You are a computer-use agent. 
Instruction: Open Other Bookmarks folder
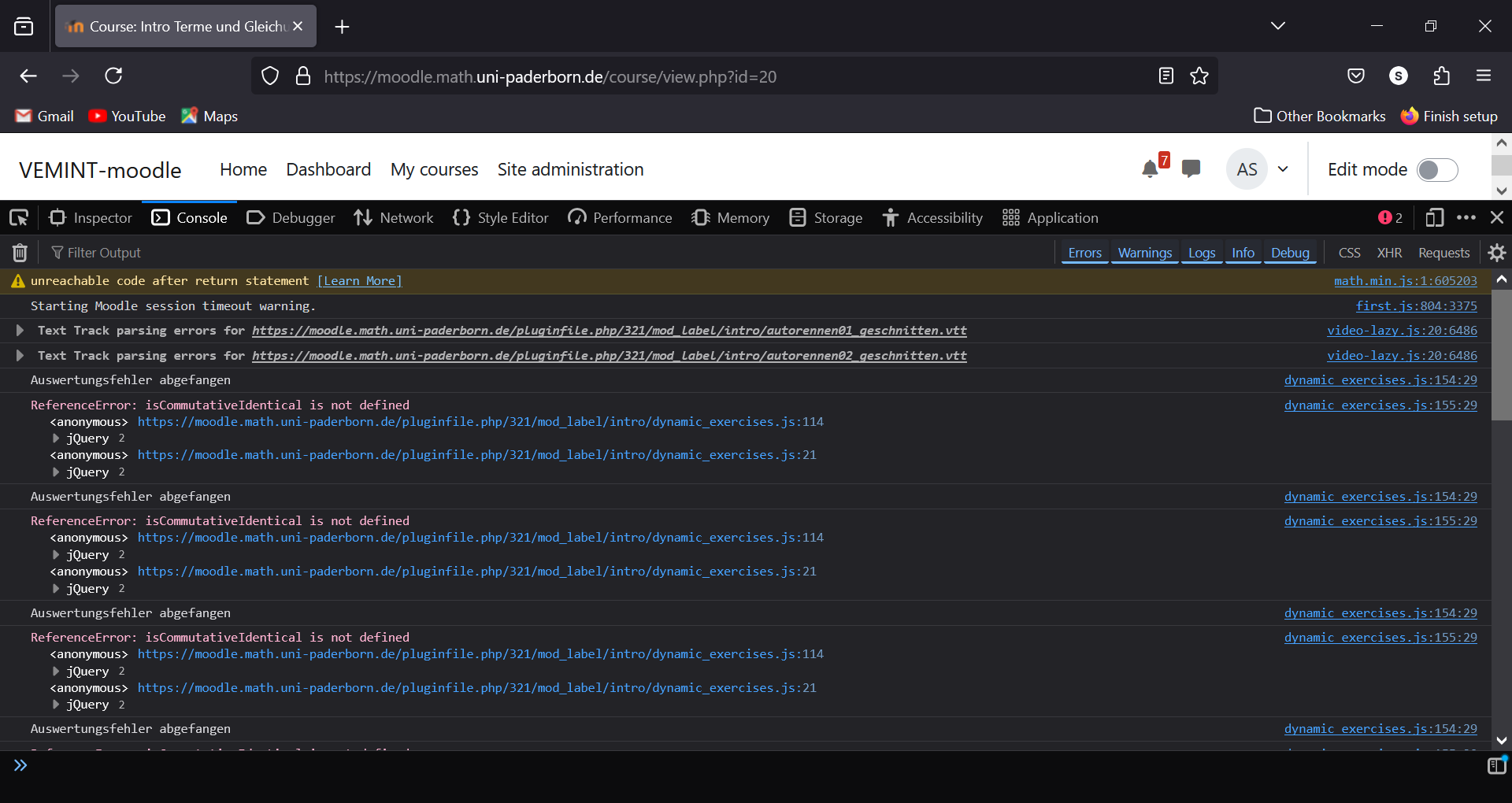coord(1320,116)
